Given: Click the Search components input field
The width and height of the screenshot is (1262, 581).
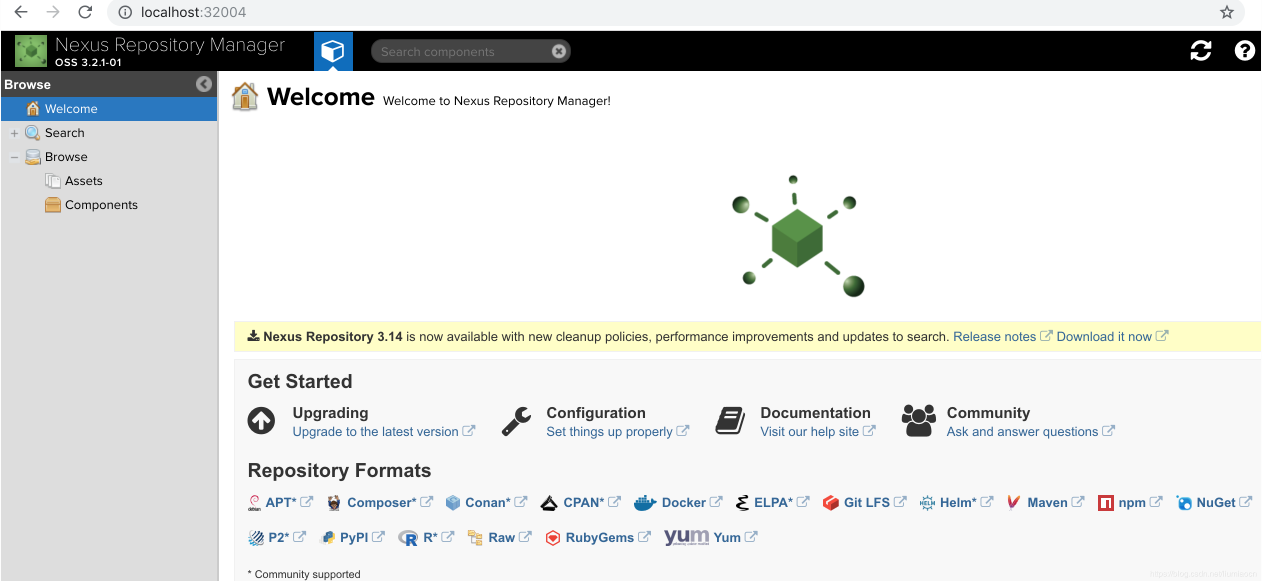Looking at the screenshot, I should (x=460, y=52).
